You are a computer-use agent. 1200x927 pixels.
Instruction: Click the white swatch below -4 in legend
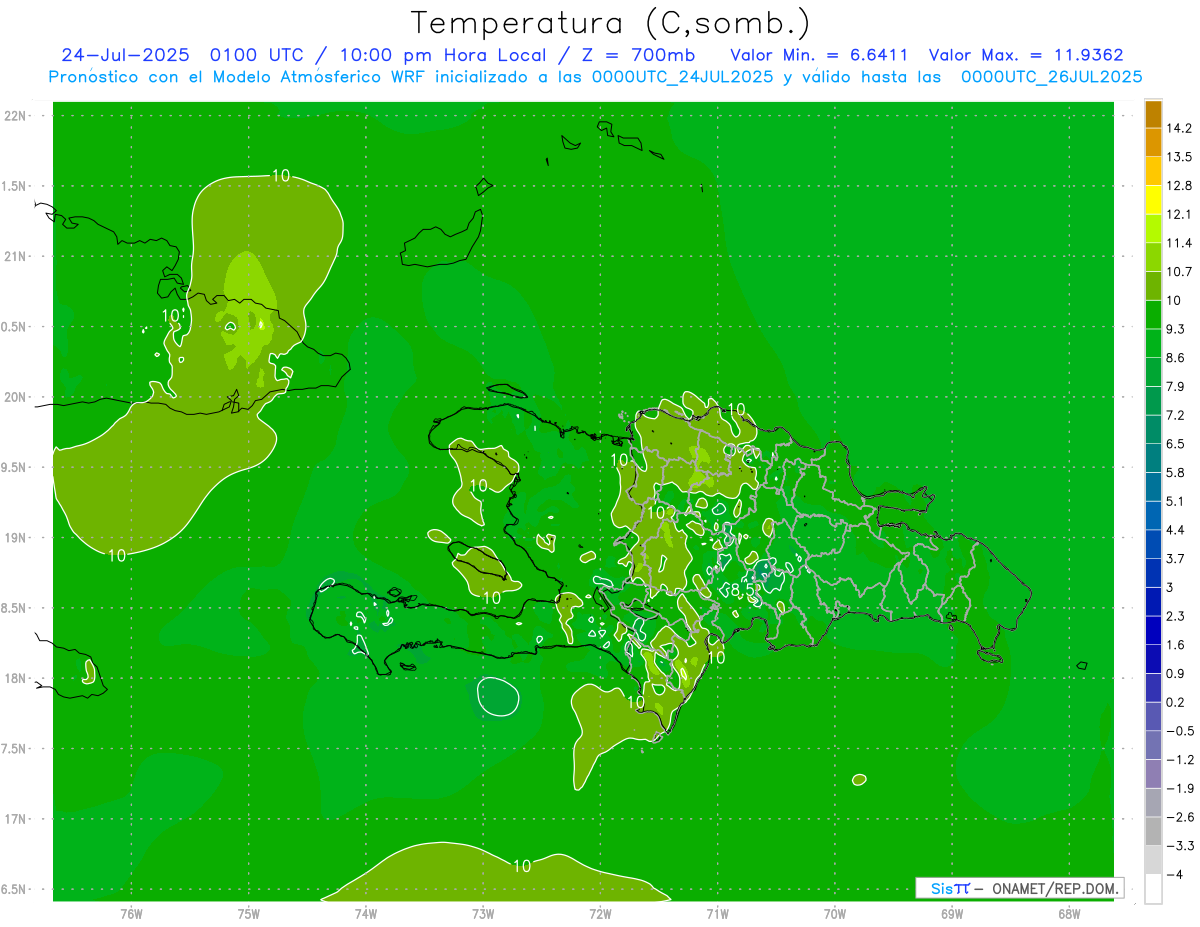[1153, 889]
